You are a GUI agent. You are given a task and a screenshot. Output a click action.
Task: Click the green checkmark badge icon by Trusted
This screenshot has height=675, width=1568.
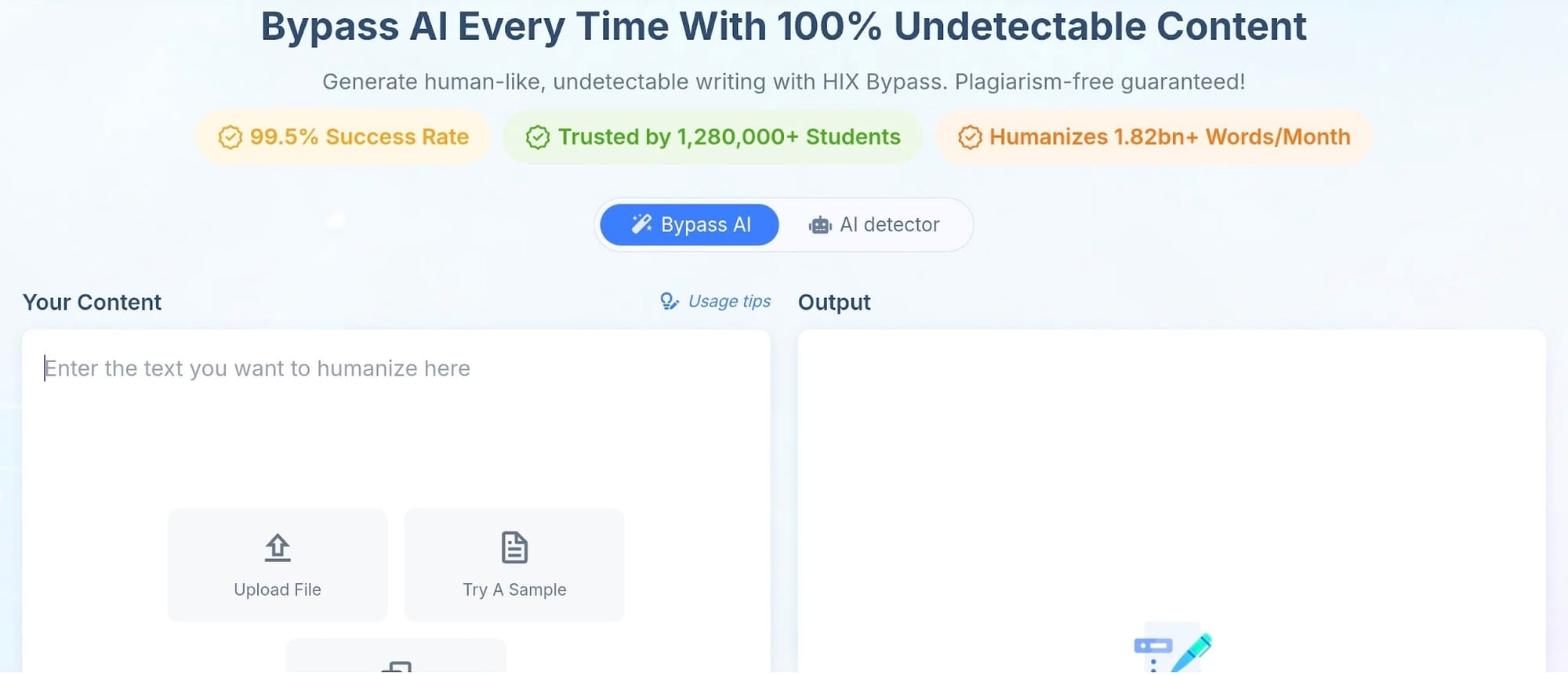(x=538, y=137)
